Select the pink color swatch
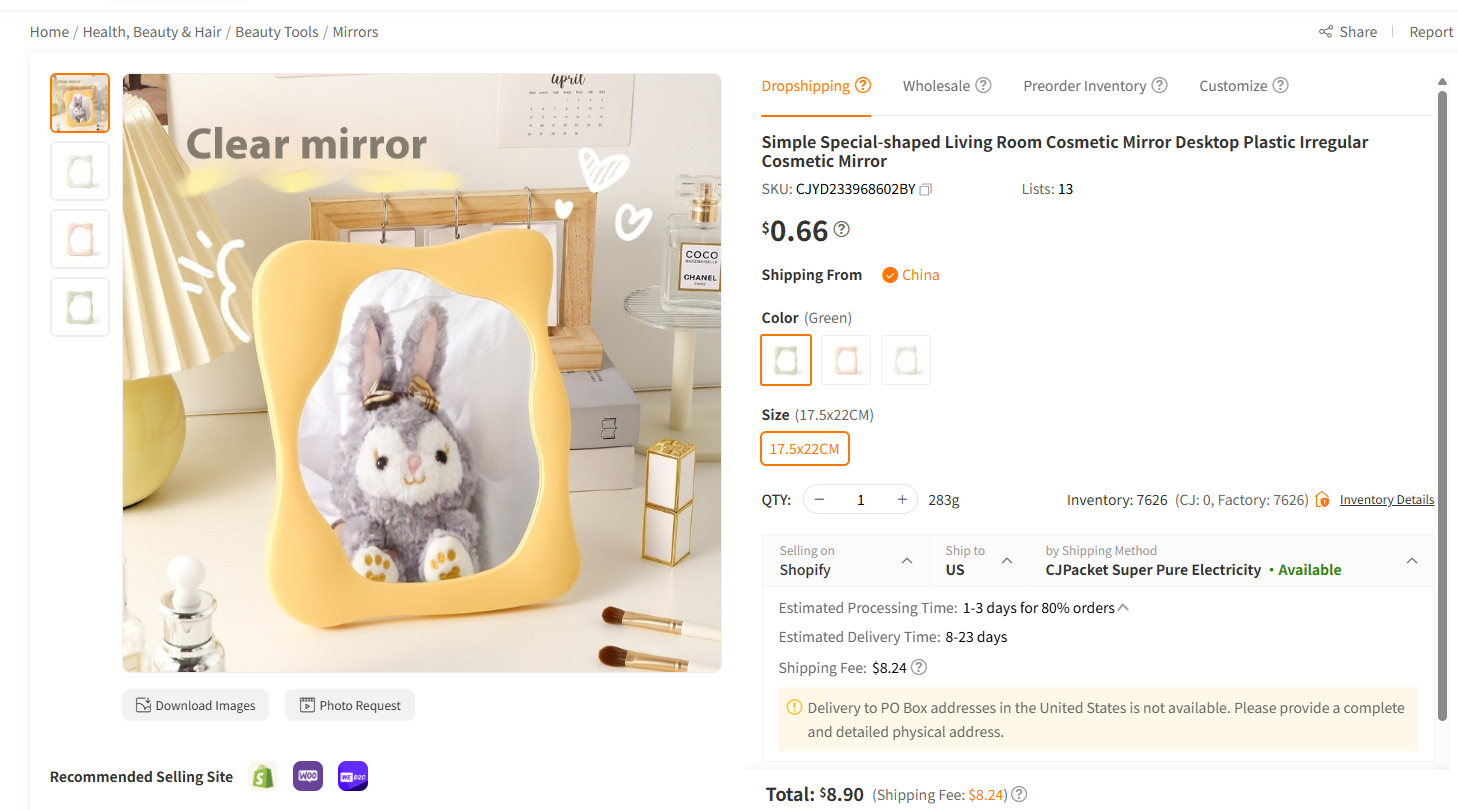Image resolution: width=1458 pixels, height=810 pixels. point(845,359)
